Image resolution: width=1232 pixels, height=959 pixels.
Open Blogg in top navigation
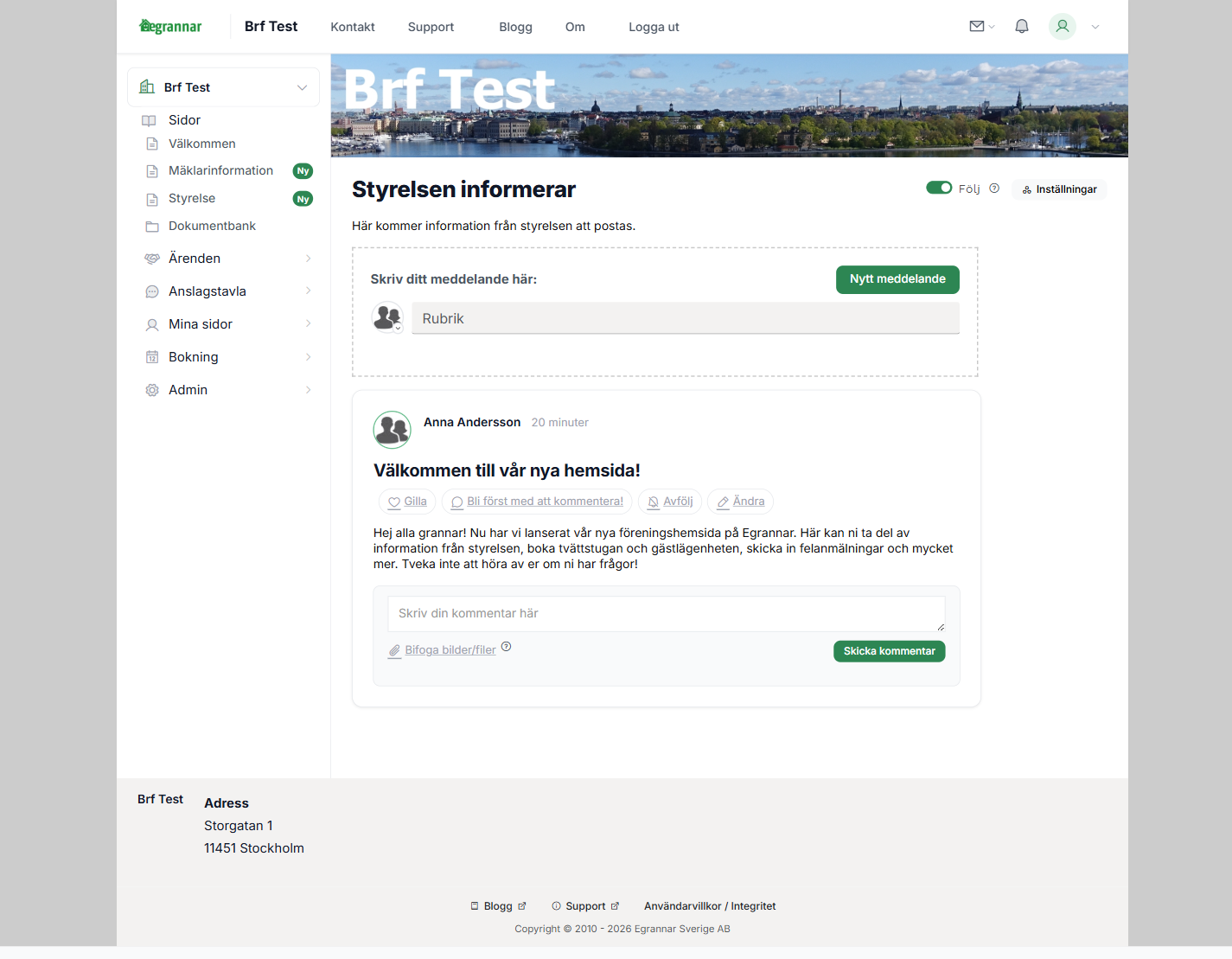tap(515, 27)
